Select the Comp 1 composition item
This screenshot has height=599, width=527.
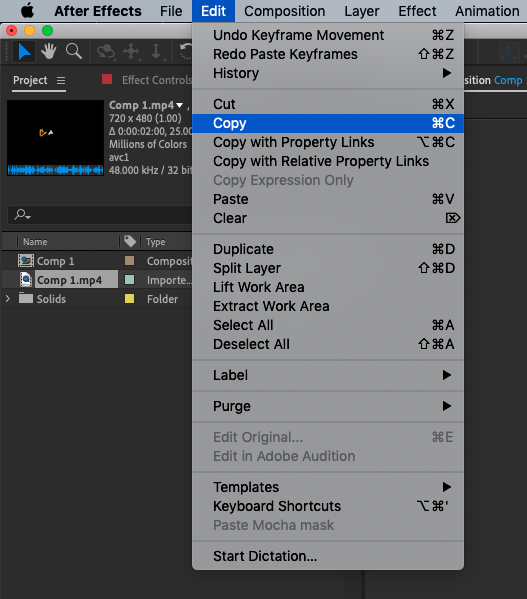coord(55,261)
